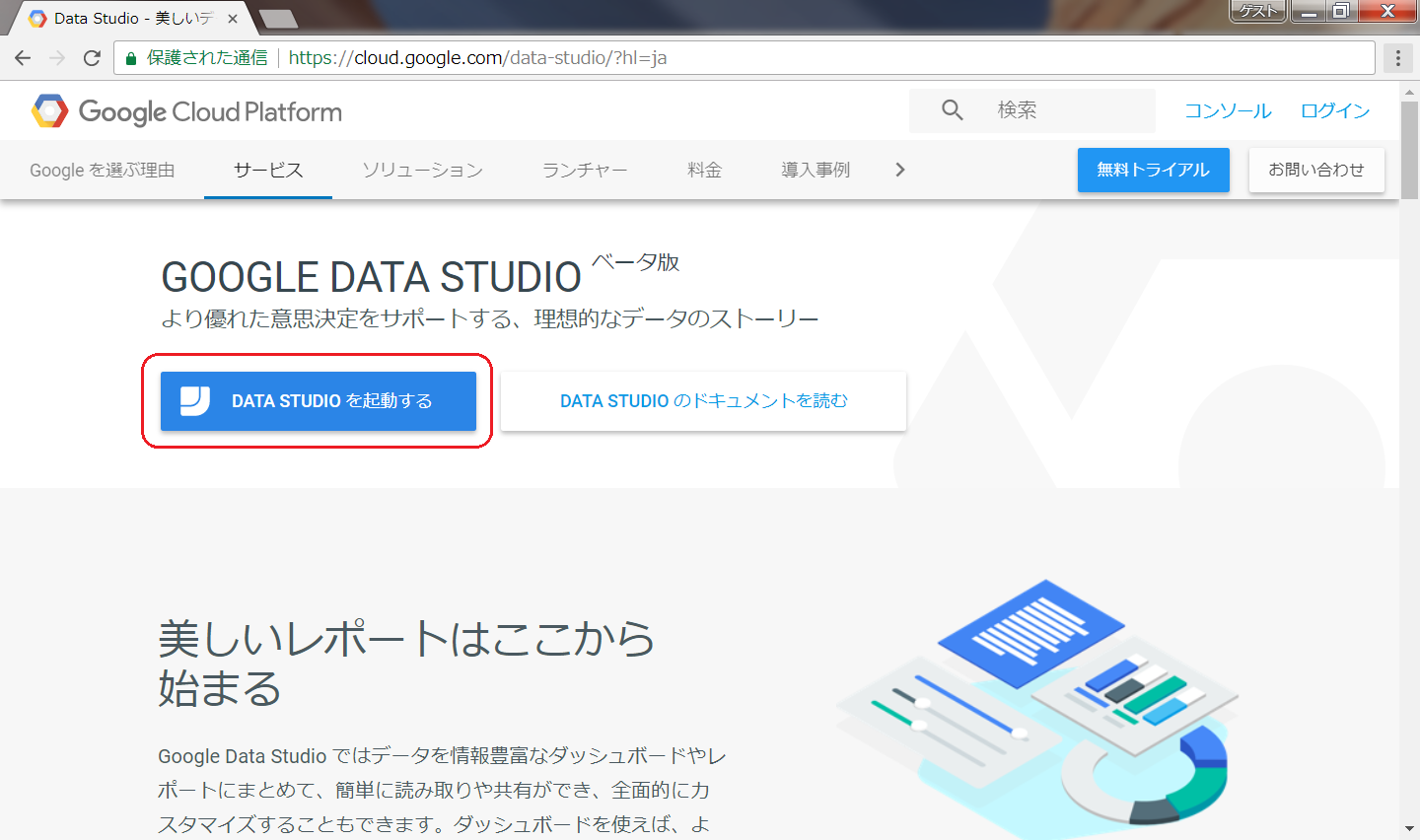The image size is (1420, 840).
Task: Click the scrollbar down arrow
Action: tap(1410, 829)
